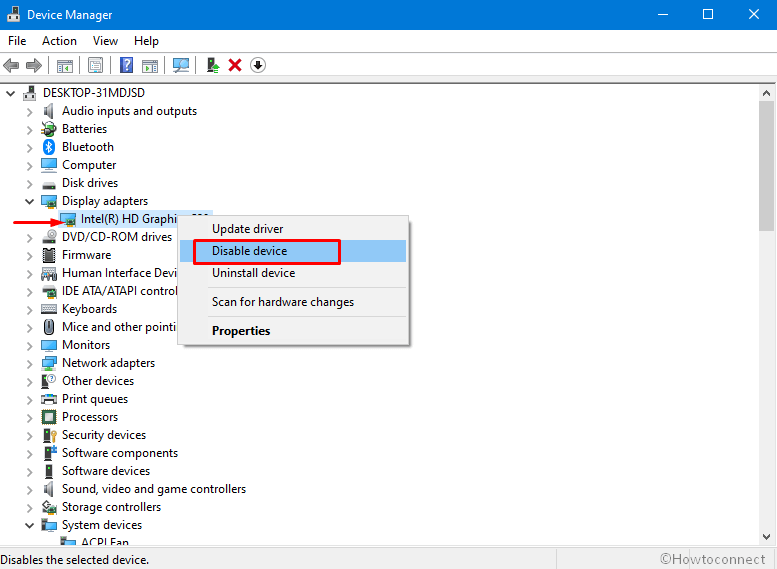777x569 pixels.
Task: Click the blue Help toolbar icon
Action: 126,65
